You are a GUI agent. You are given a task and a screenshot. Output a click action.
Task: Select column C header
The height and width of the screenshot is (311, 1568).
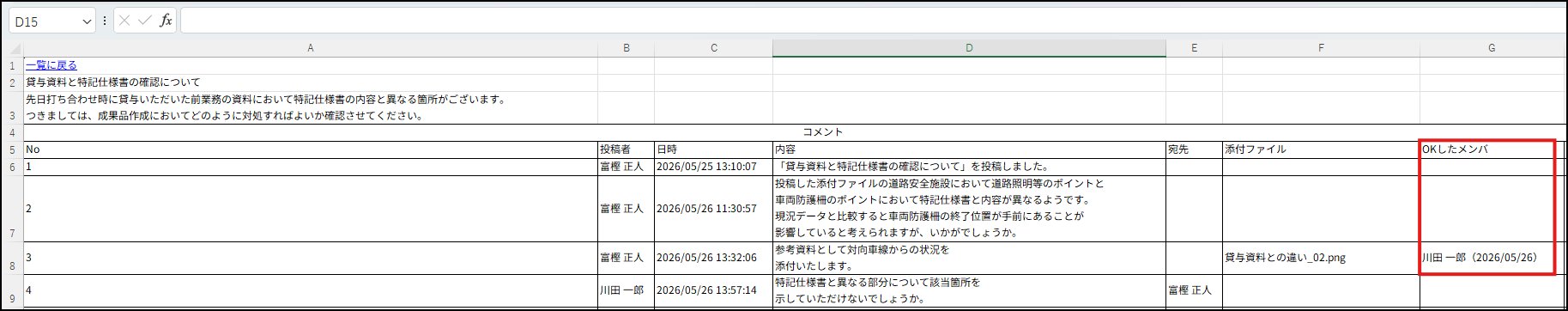click(x=714, y=48)
